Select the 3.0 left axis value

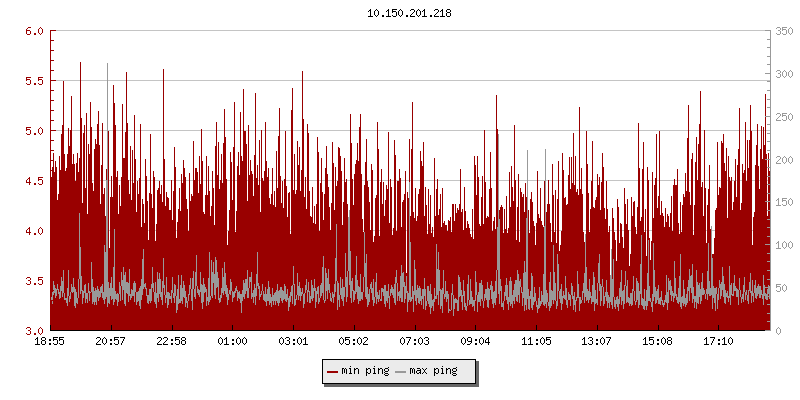click(34, 331)
